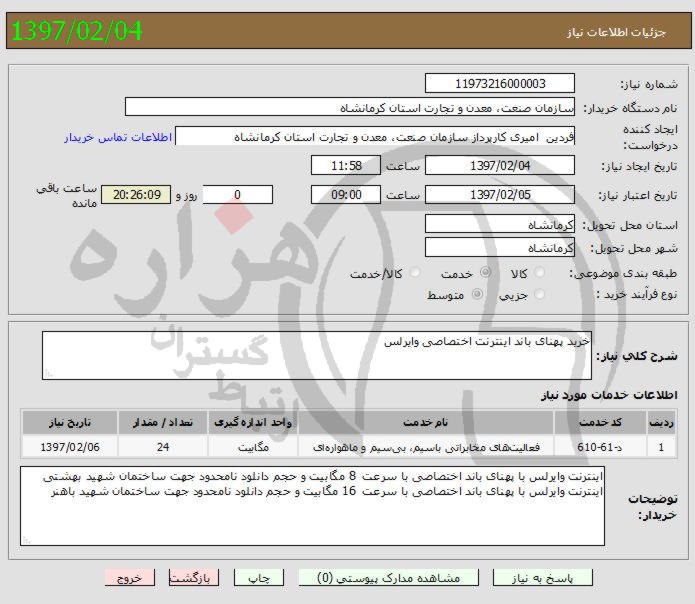695x604 pixels.
Task: Click the تاریخ نیاز column header
Action: coord(70,422)
